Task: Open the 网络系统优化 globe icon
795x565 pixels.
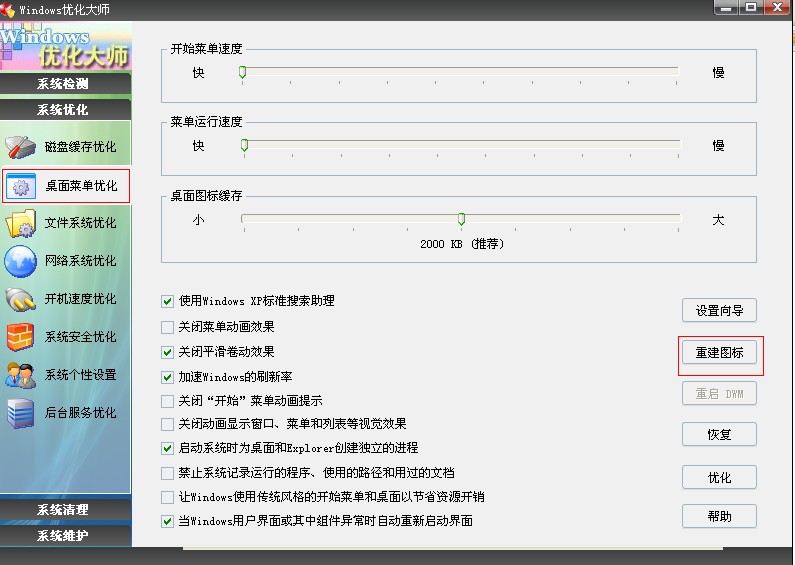Action: point(20,261)
